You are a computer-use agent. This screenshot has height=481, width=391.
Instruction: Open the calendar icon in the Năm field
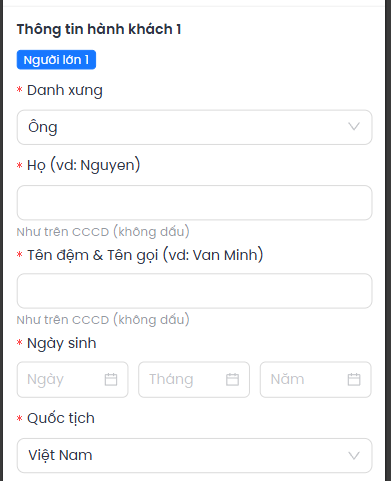(354, 379)
